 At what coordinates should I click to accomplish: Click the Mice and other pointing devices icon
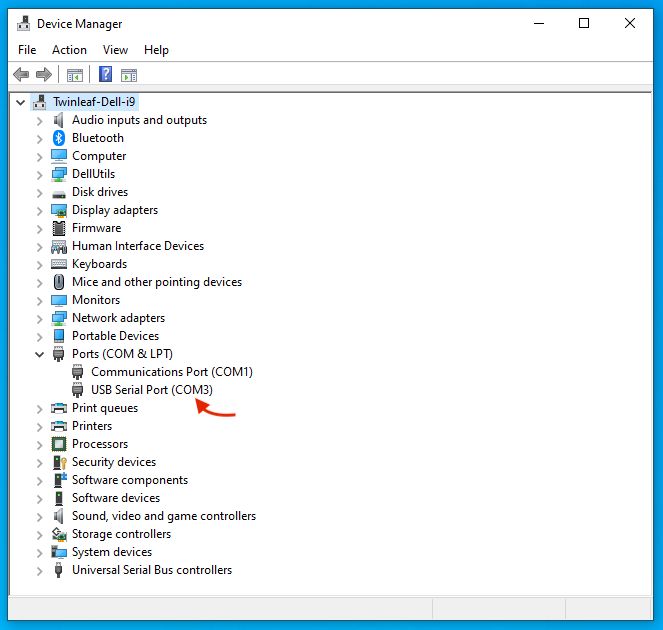[59, 282]
